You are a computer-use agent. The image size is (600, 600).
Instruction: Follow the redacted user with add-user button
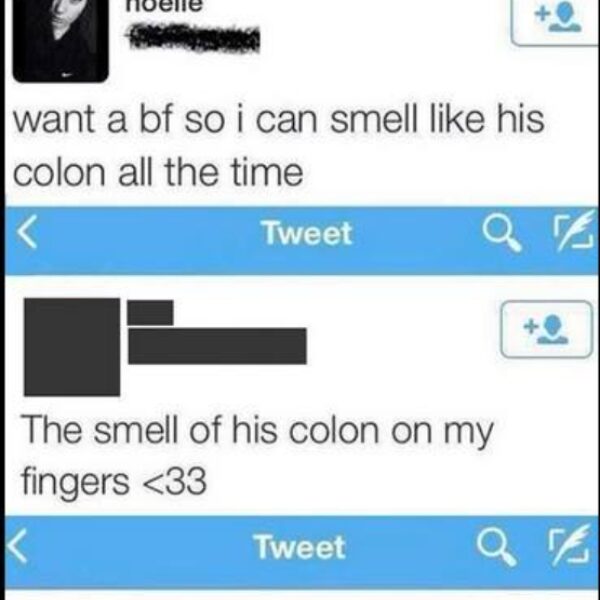[x=546, y=329]
